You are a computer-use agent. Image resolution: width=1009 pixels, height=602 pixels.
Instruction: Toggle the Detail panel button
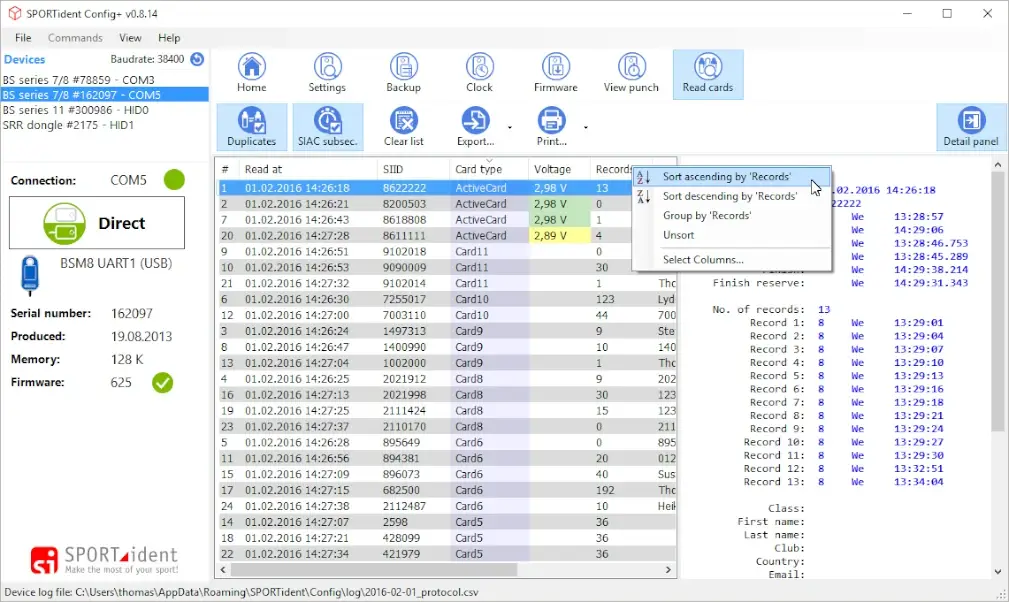970,127
